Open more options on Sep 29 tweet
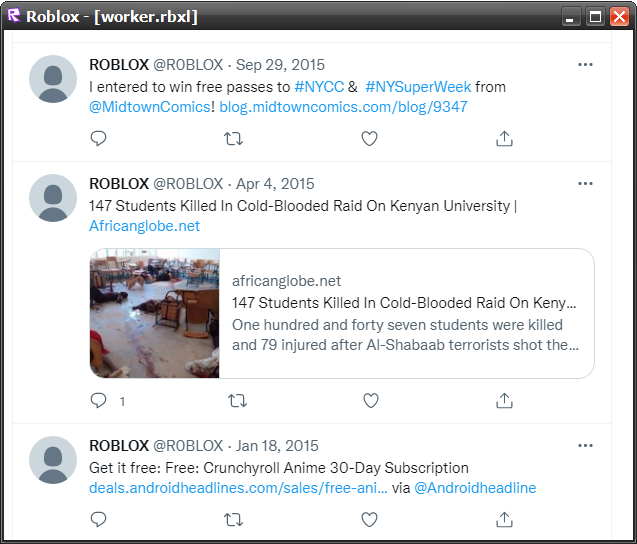 585,65
